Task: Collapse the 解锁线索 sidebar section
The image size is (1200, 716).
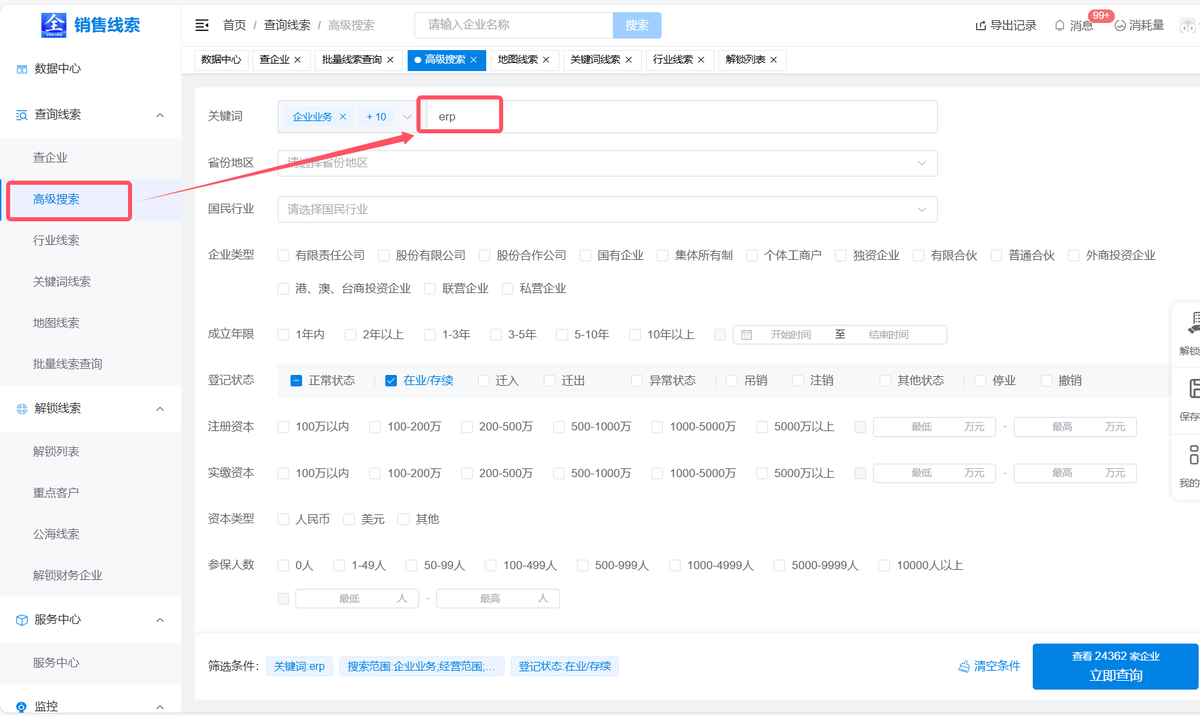Action: click(x=160, y=409)
